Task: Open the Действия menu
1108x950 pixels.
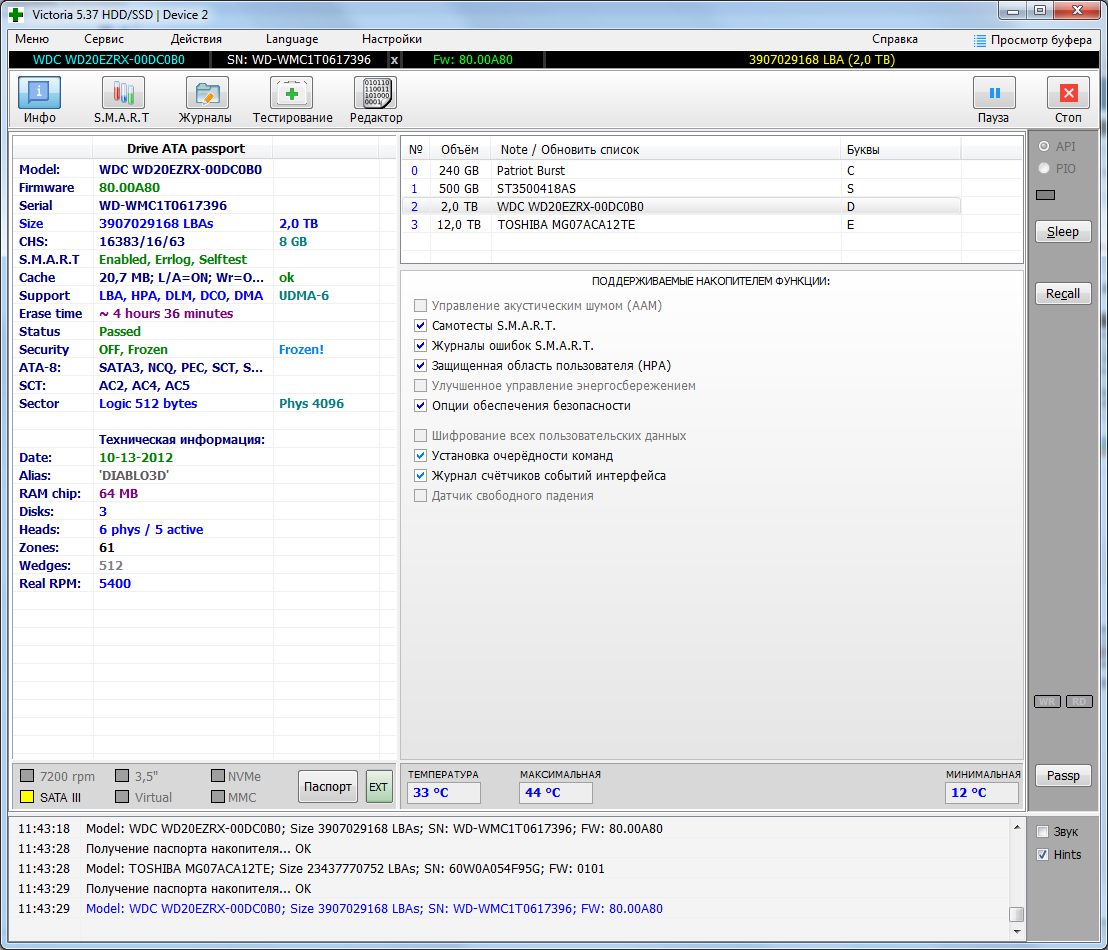Action: [196, 39]
